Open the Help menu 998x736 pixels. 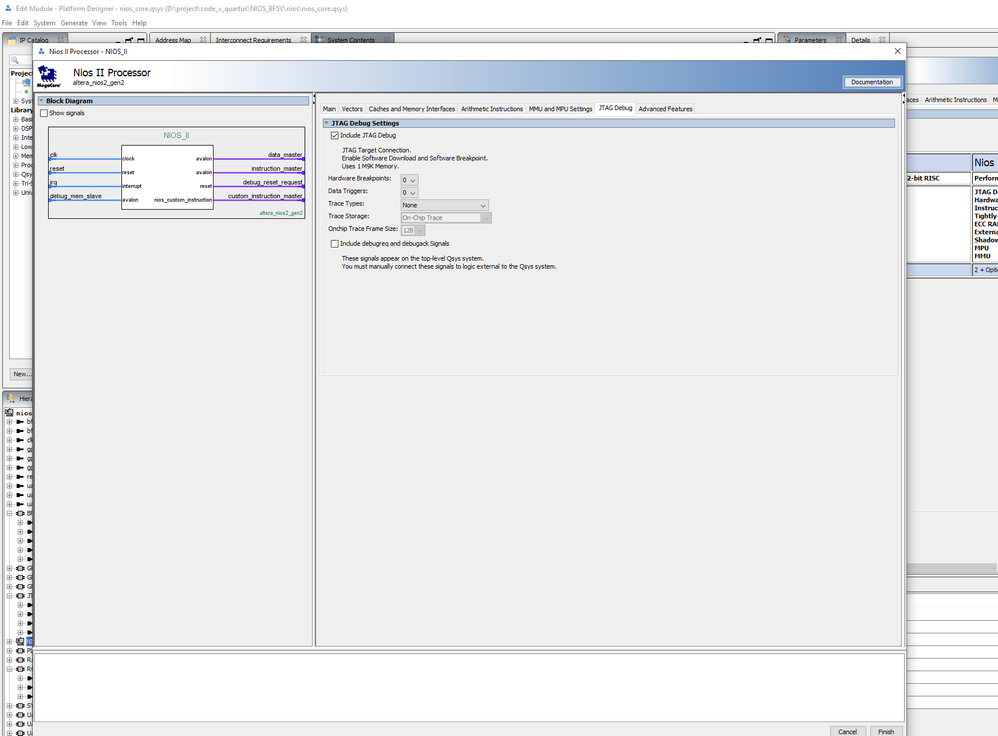[x=139, y=23]
